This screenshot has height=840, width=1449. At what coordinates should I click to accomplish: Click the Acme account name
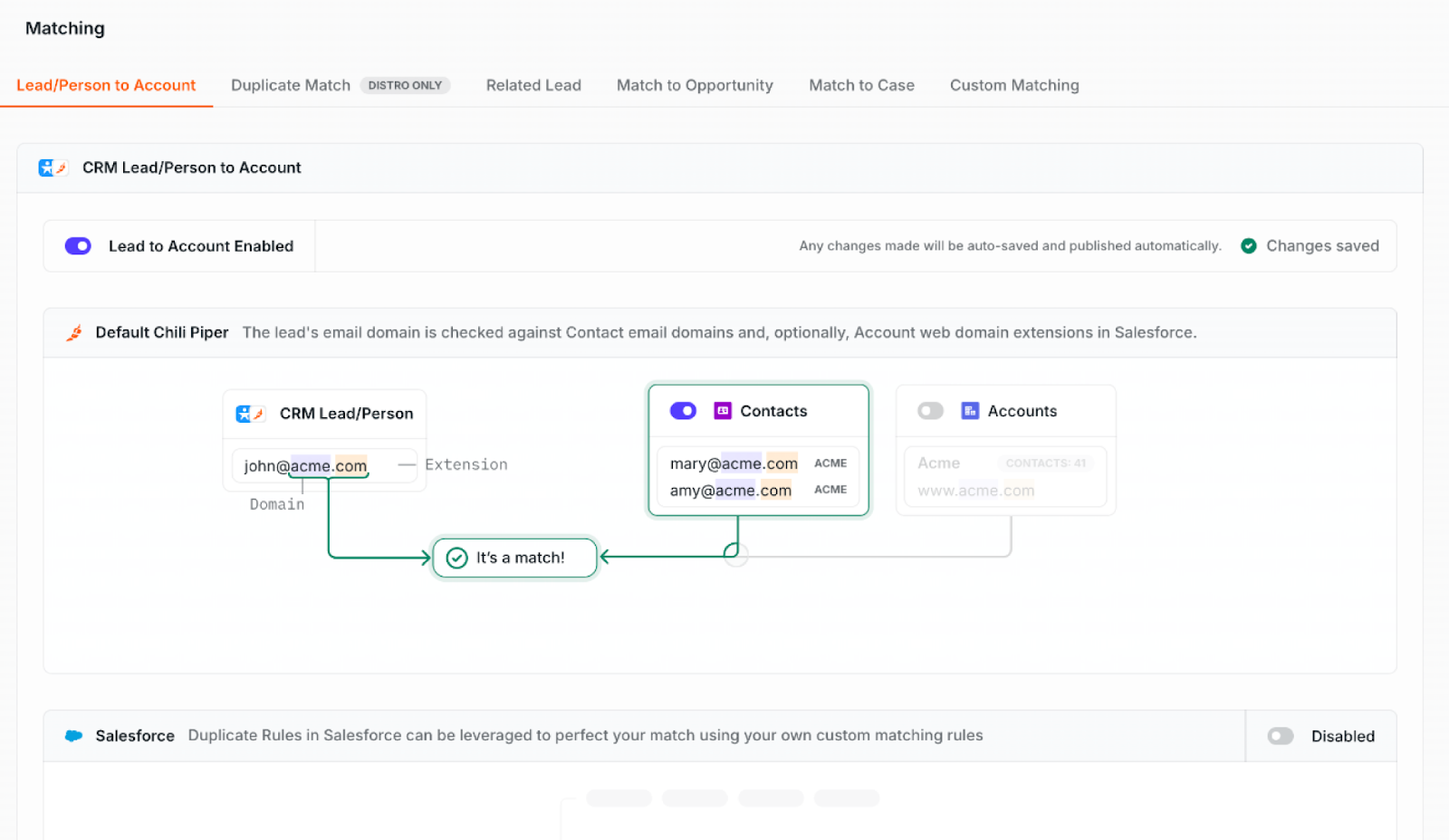pyautogui.click(x=938, y=463)
